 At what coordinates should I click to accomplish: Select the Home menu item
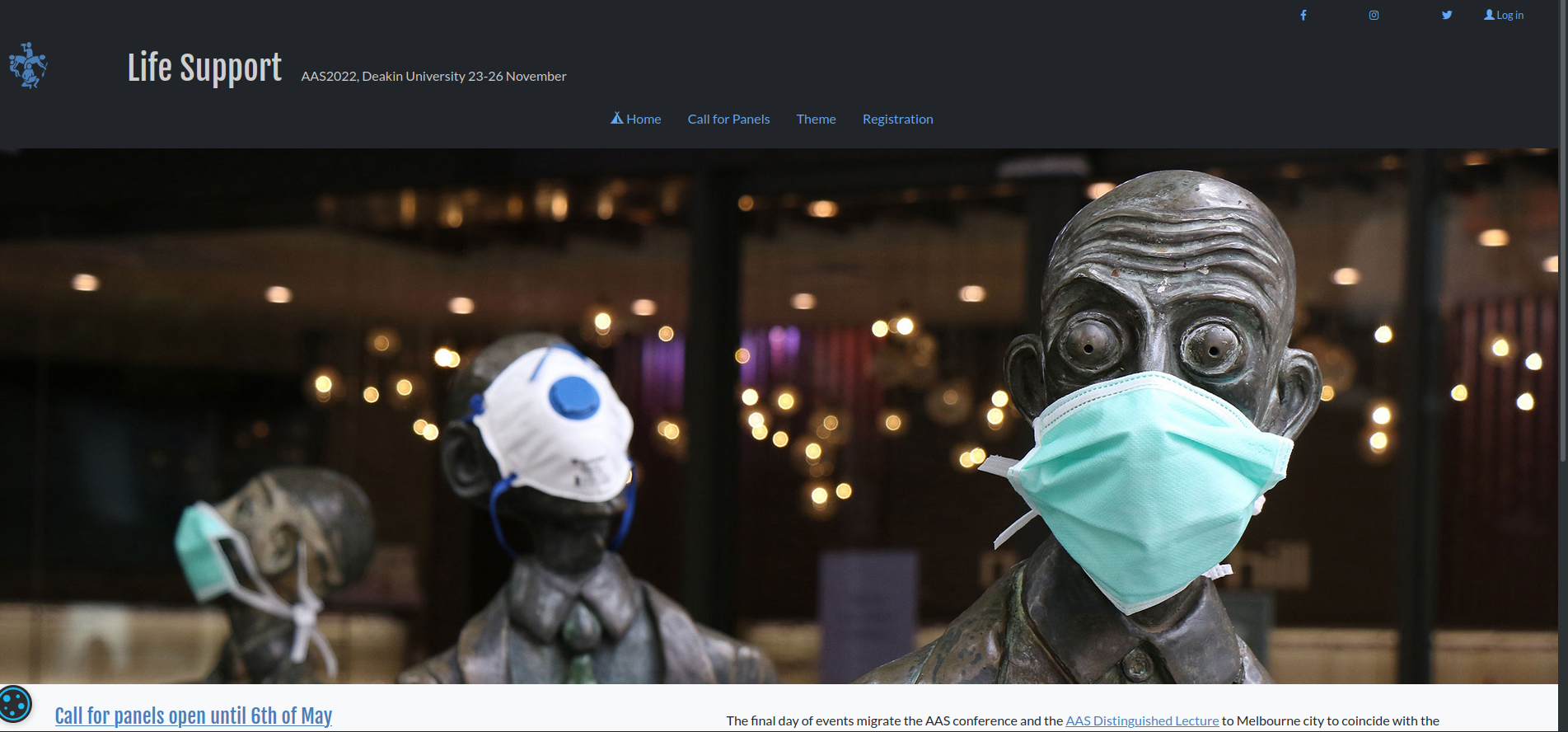[644, 120]
